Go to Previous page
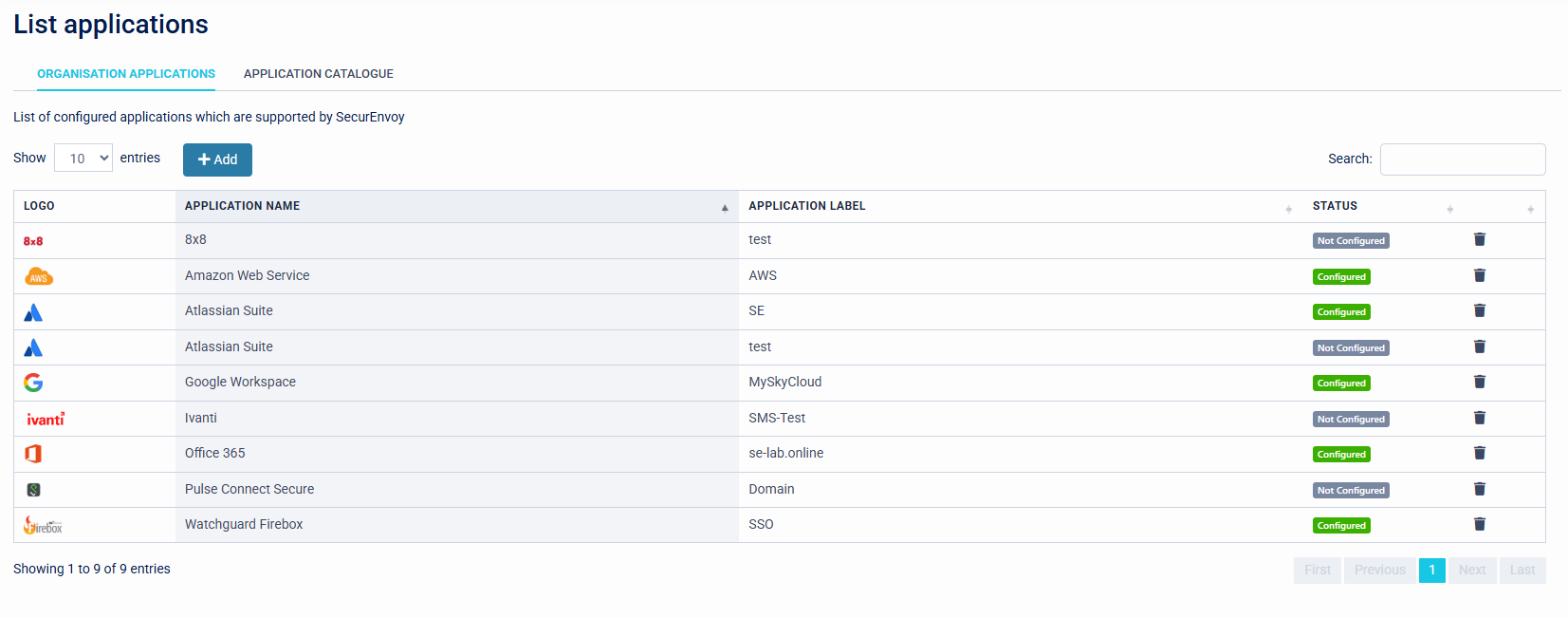Image resolution: width=1568 pixels, height=618 pixels. point(1380,570)
